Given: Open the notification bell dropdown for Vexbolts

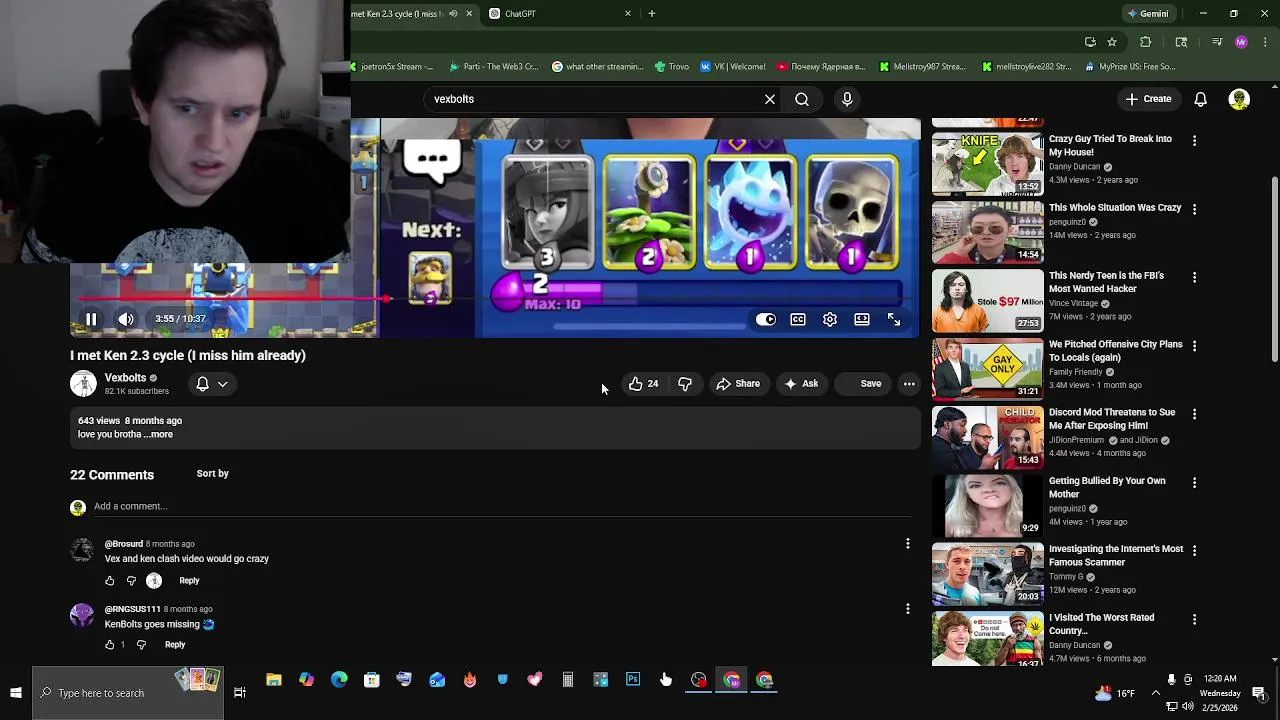Looking at the screenshot, I should (x=211, y=384).
